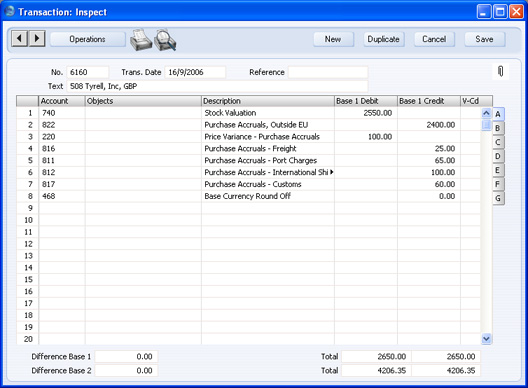Click Purchase Accruals - Customs description

[253, 184]
